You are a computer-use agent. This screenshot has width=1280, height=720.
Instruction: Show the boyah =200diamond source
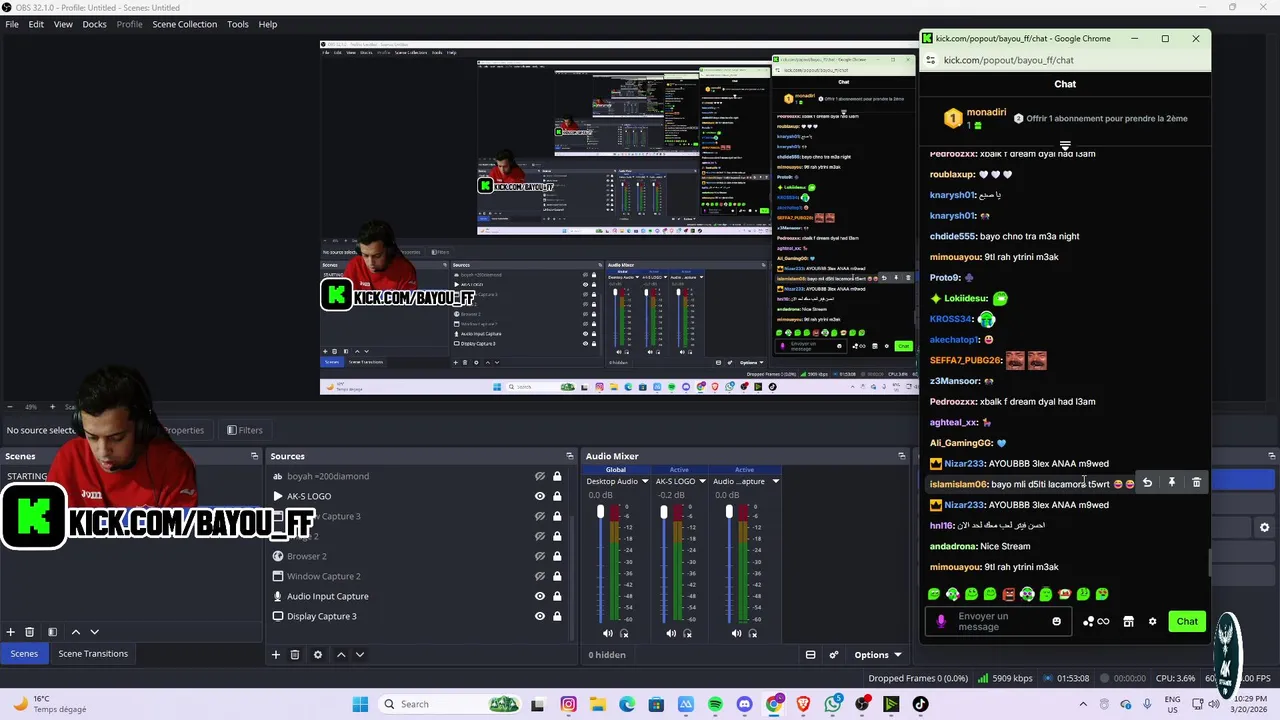click(x=540, y=476)
